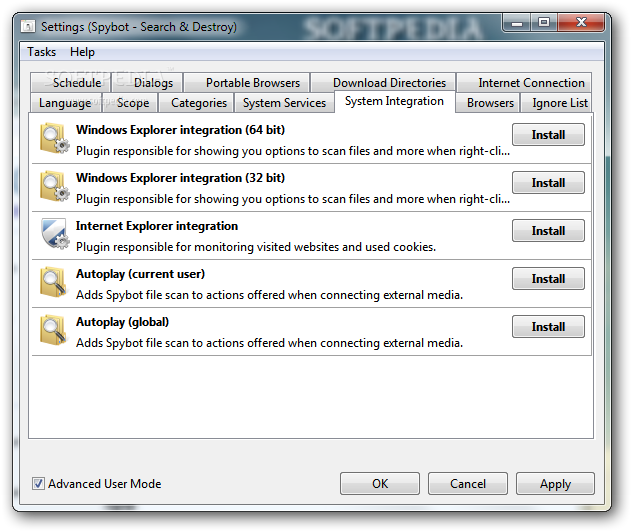The width and height of the screenshot is (632, 532).
Task: Show the Browsers tab
Action: [x=488, y=103]
